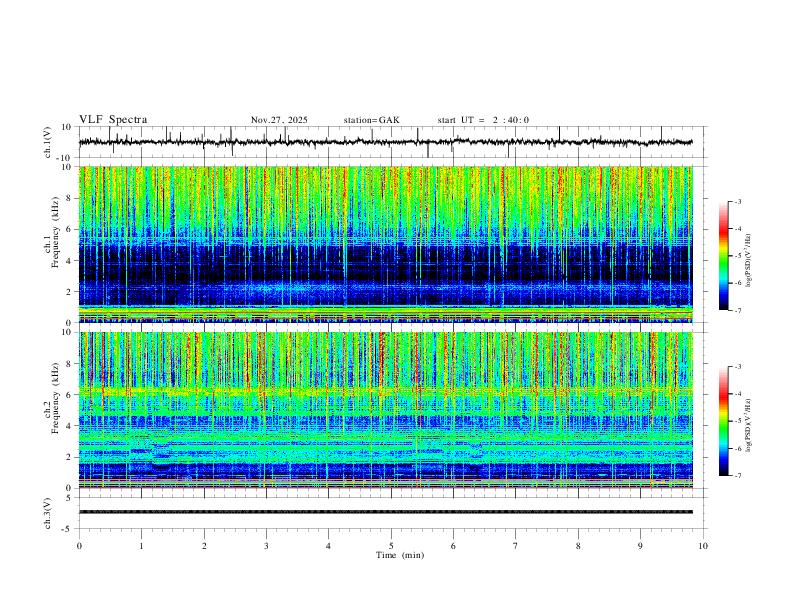Viewport: 792px width, 612px height.
Task: Click time axis tick label '0'
Action: coord(79,546)
